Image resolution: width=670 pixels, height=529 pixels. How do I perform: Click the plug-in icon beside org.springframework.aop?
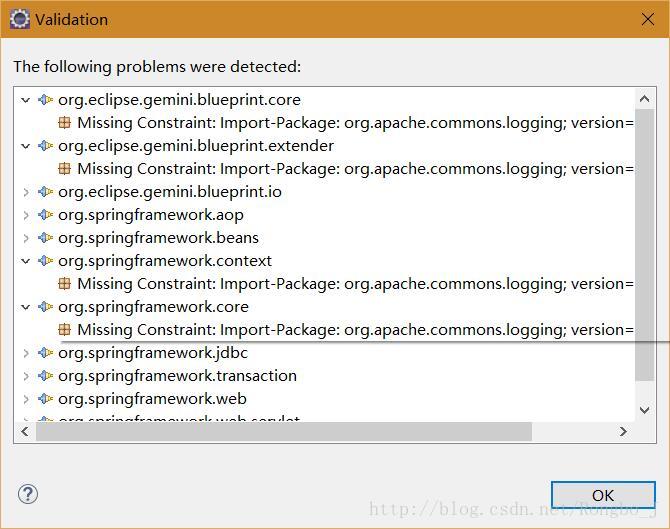click(x=45, y=215)
